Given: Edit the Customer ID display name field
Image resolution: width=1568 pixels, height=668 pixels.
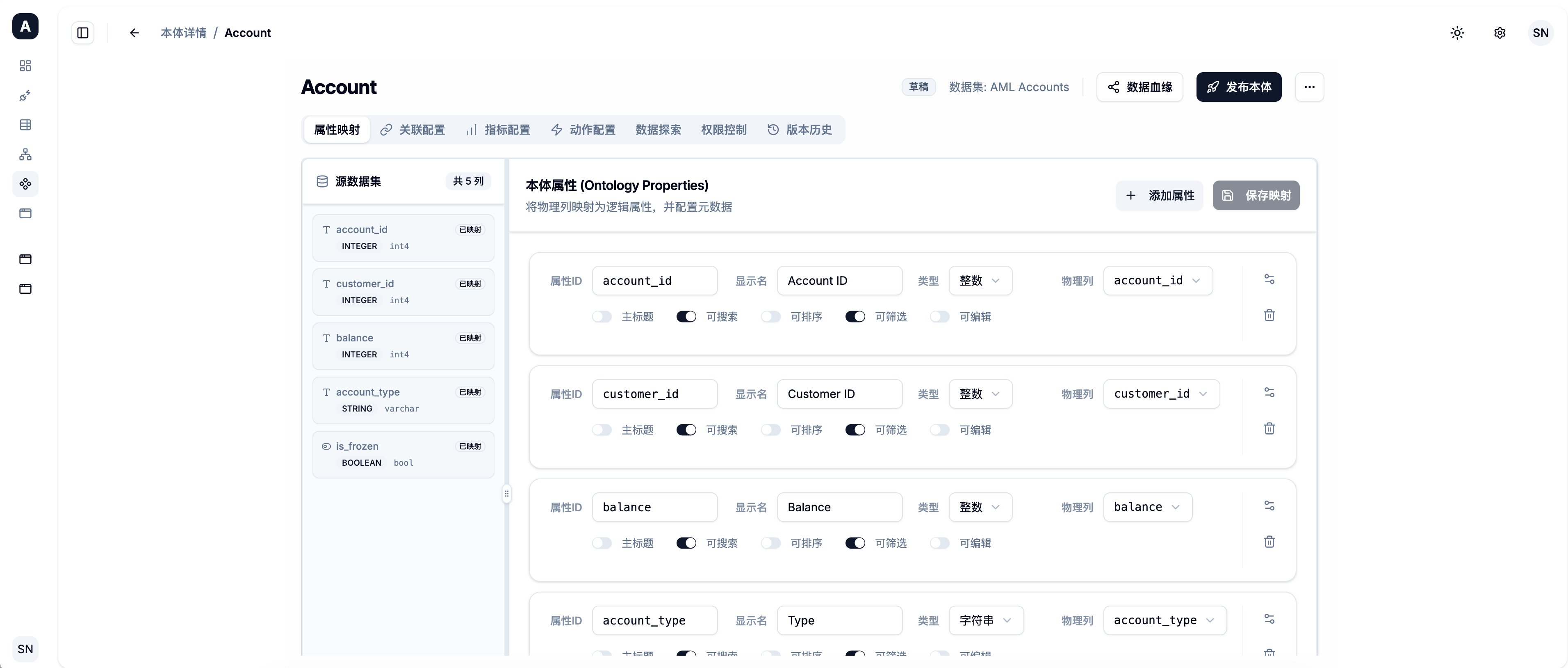Looking at the screenshot, I should point(839,394).
